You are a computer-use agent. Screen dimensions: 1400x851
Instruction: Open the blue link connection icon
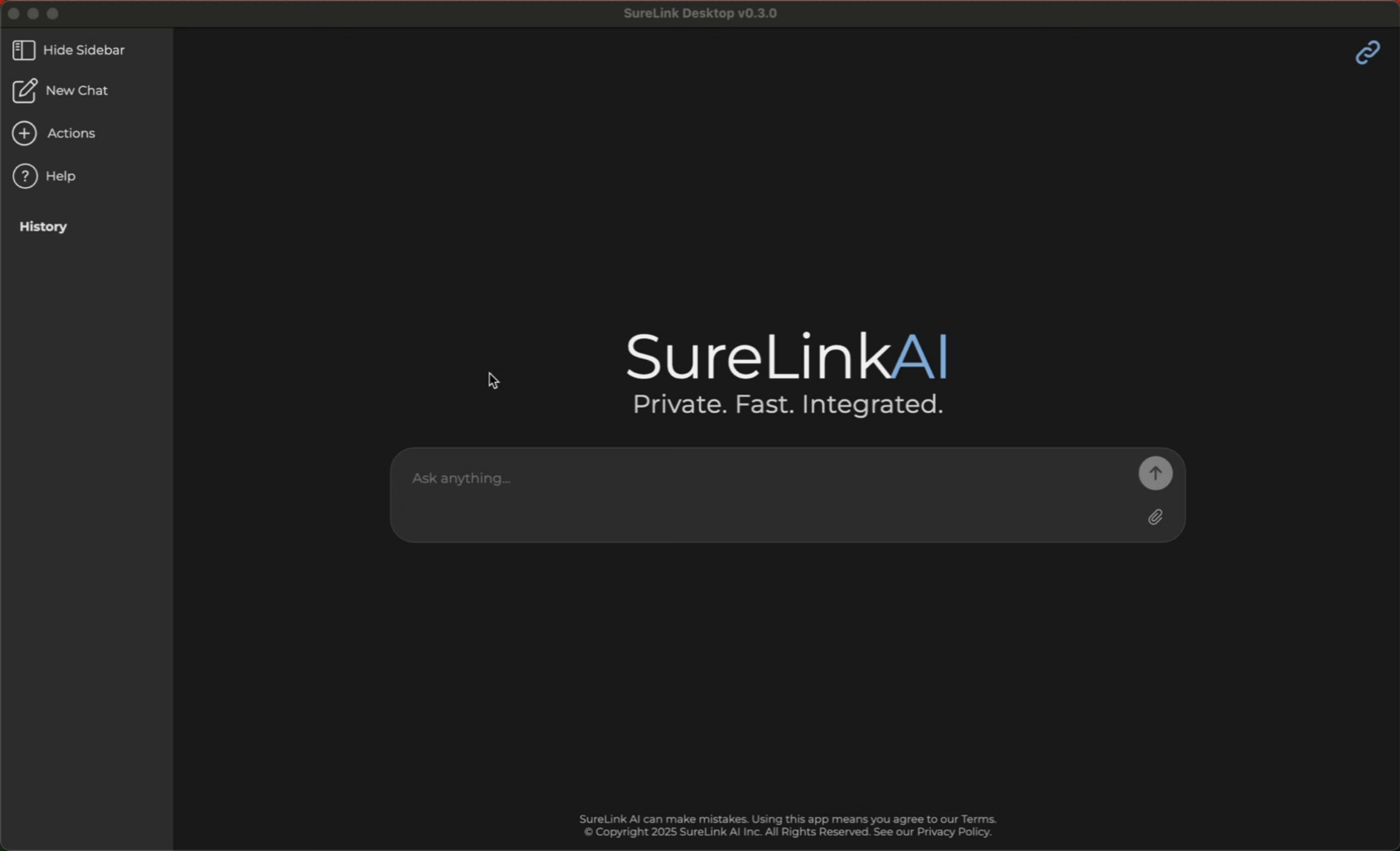1367,52
